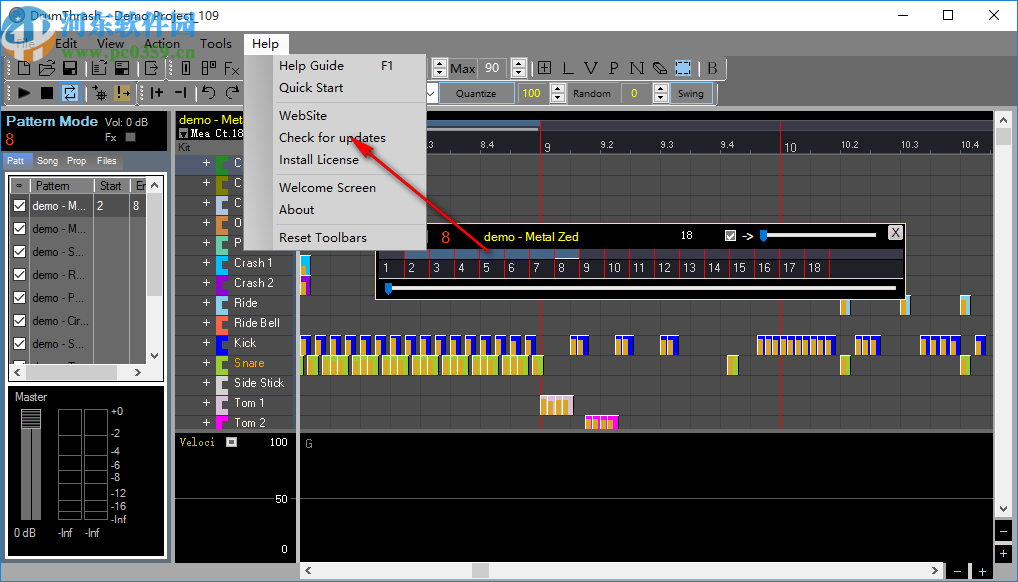1018x582 pixels.
Task: Click the Play button in transport toolbar
Action: pyautogui.click(x=24, y=93)
